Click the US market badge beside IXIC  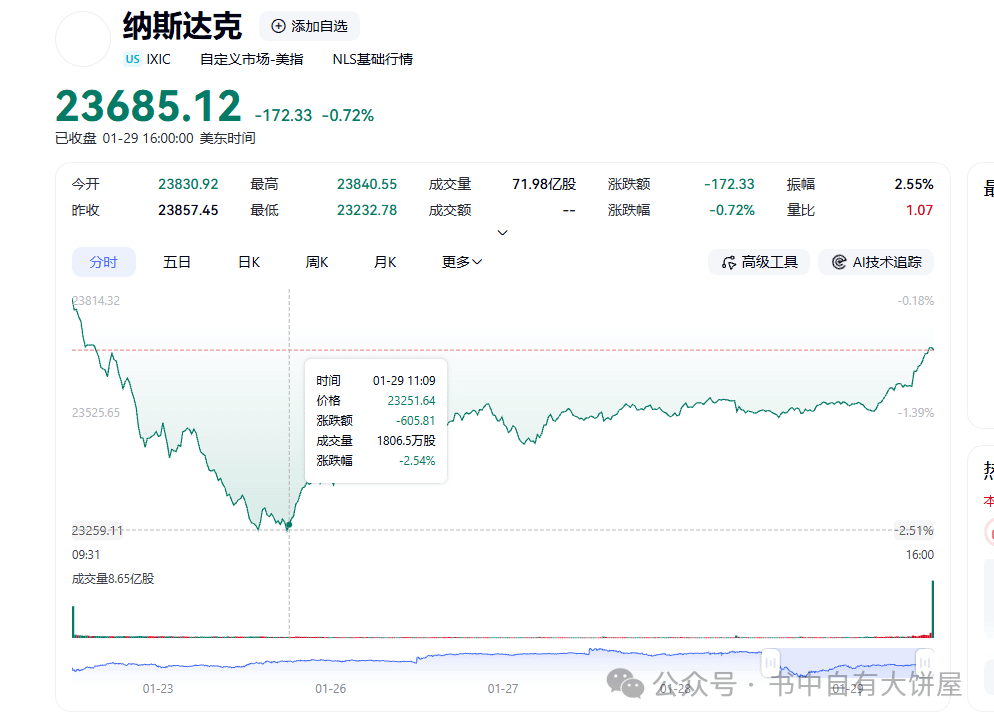coord(131,59)
